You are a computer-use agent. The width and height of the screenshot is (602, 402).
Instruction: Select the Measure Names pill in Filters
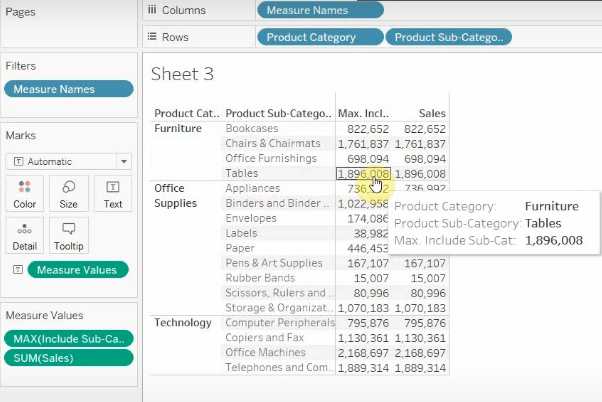(68, 89)
